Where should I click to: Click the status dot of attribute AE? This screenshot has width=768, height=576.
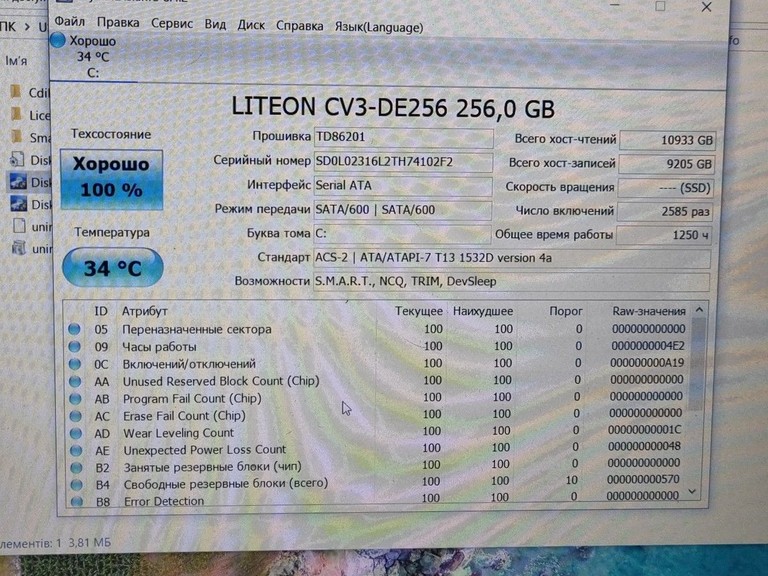point(76,451)
